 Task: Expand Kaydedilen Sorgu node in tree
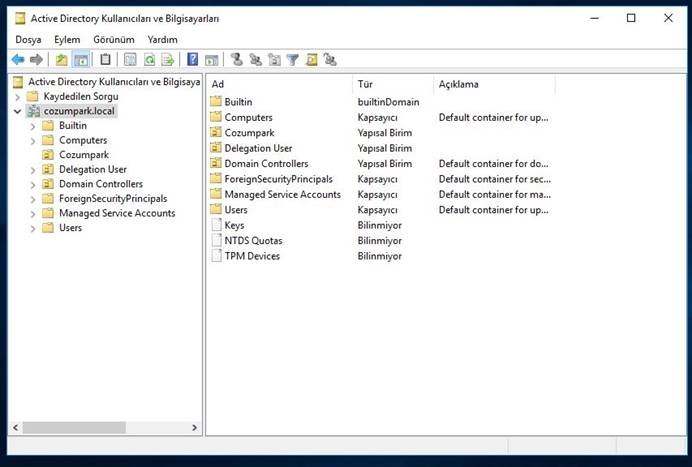tap(18, 97)
